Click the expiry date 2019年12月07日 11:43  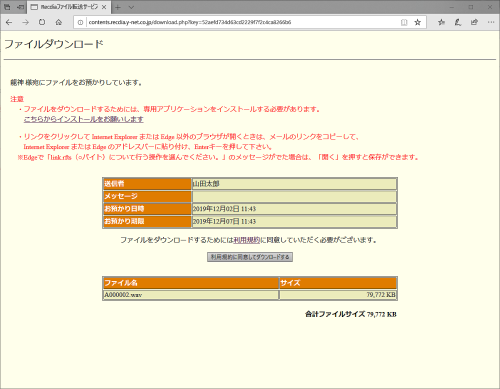224,221
